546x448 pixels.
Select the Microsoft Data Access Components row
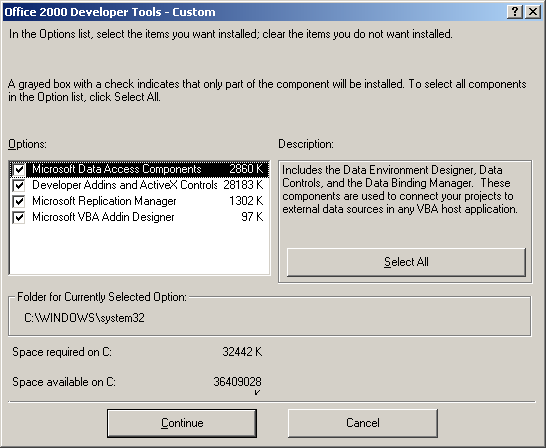[139, 169]
